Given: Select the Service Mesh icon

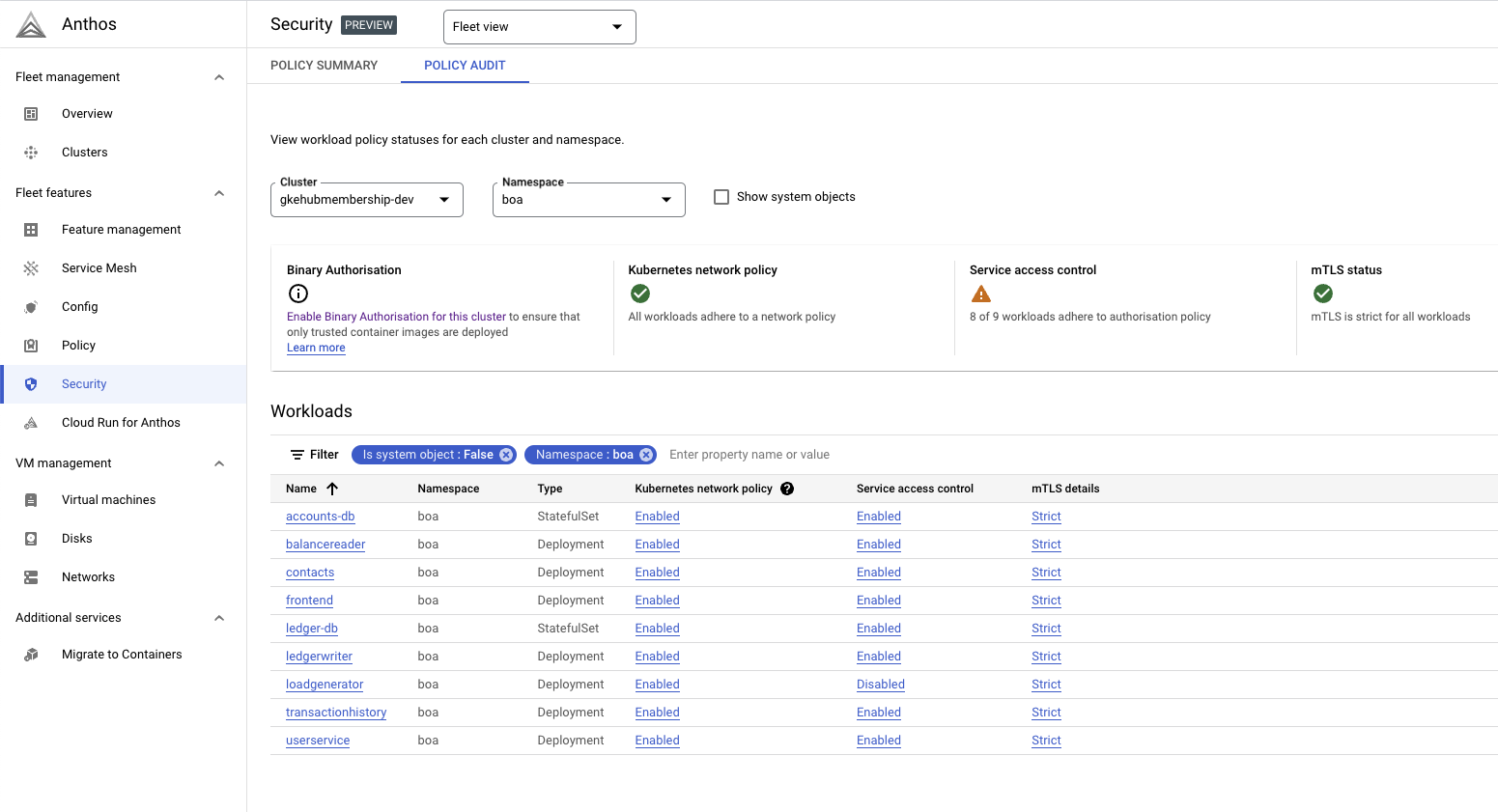Looking at the screenshot, I should point(33,267).
